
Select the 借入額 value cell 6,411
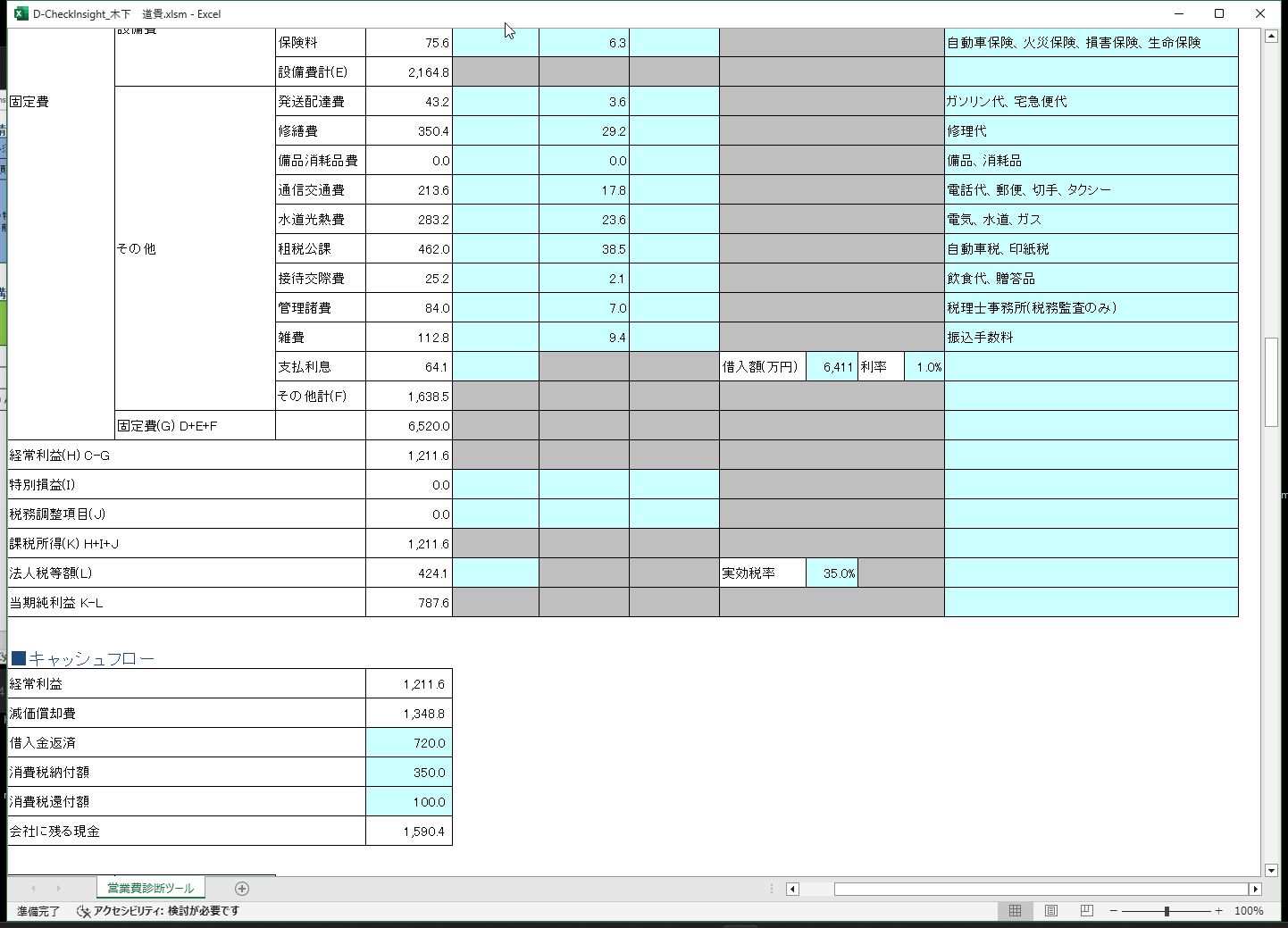tap(832, 367)
